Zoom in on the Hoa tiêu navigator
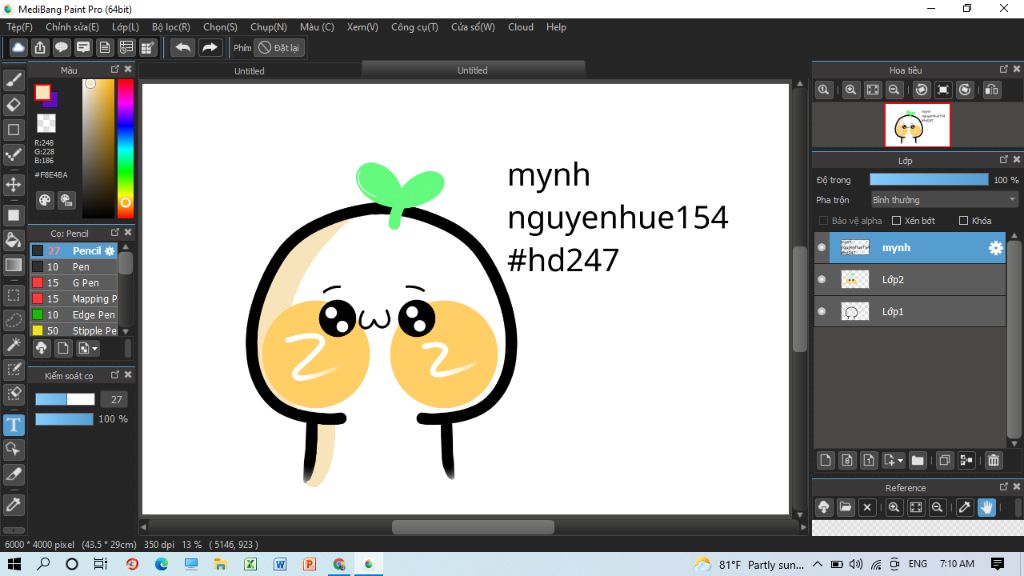This screenshot has width=1024, height=576. point(850,90)
